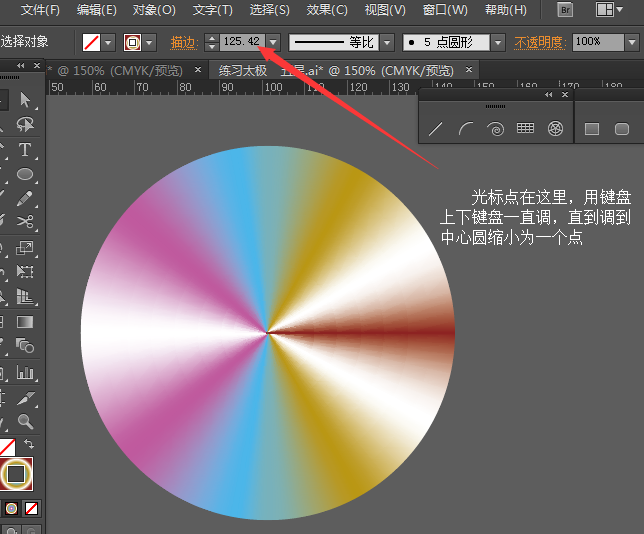Open the 文字(T) menu

(212, 10)
